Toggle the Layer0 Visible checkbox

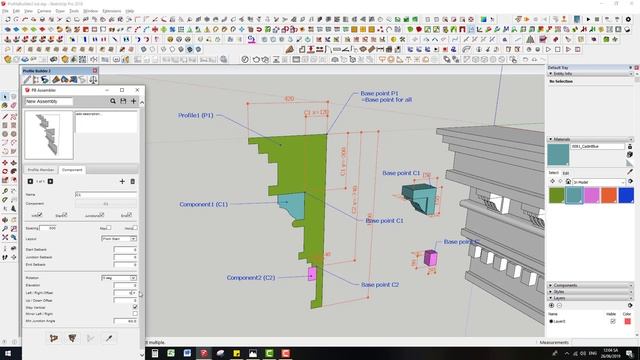pyautogui.click(x=613, y=322)
